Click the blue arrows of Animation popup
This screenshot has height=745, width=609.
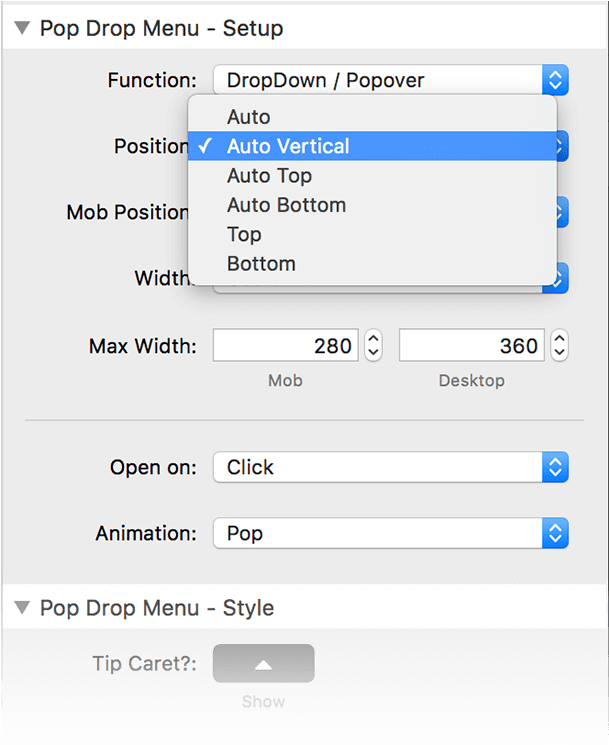coord(555,533)
